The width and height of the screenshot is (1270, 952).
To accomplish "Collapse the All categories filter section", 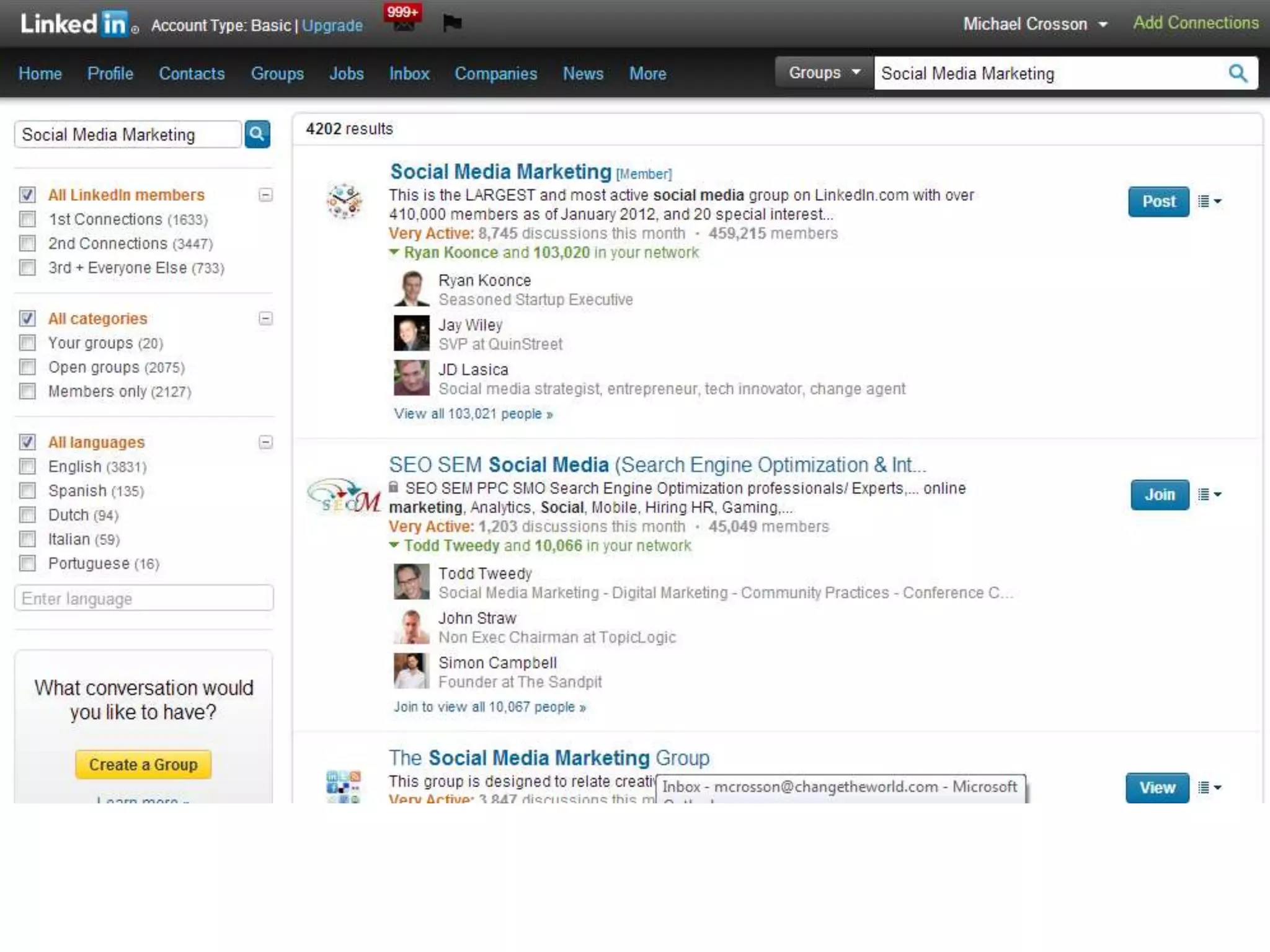I will click(x=265, y=319).
